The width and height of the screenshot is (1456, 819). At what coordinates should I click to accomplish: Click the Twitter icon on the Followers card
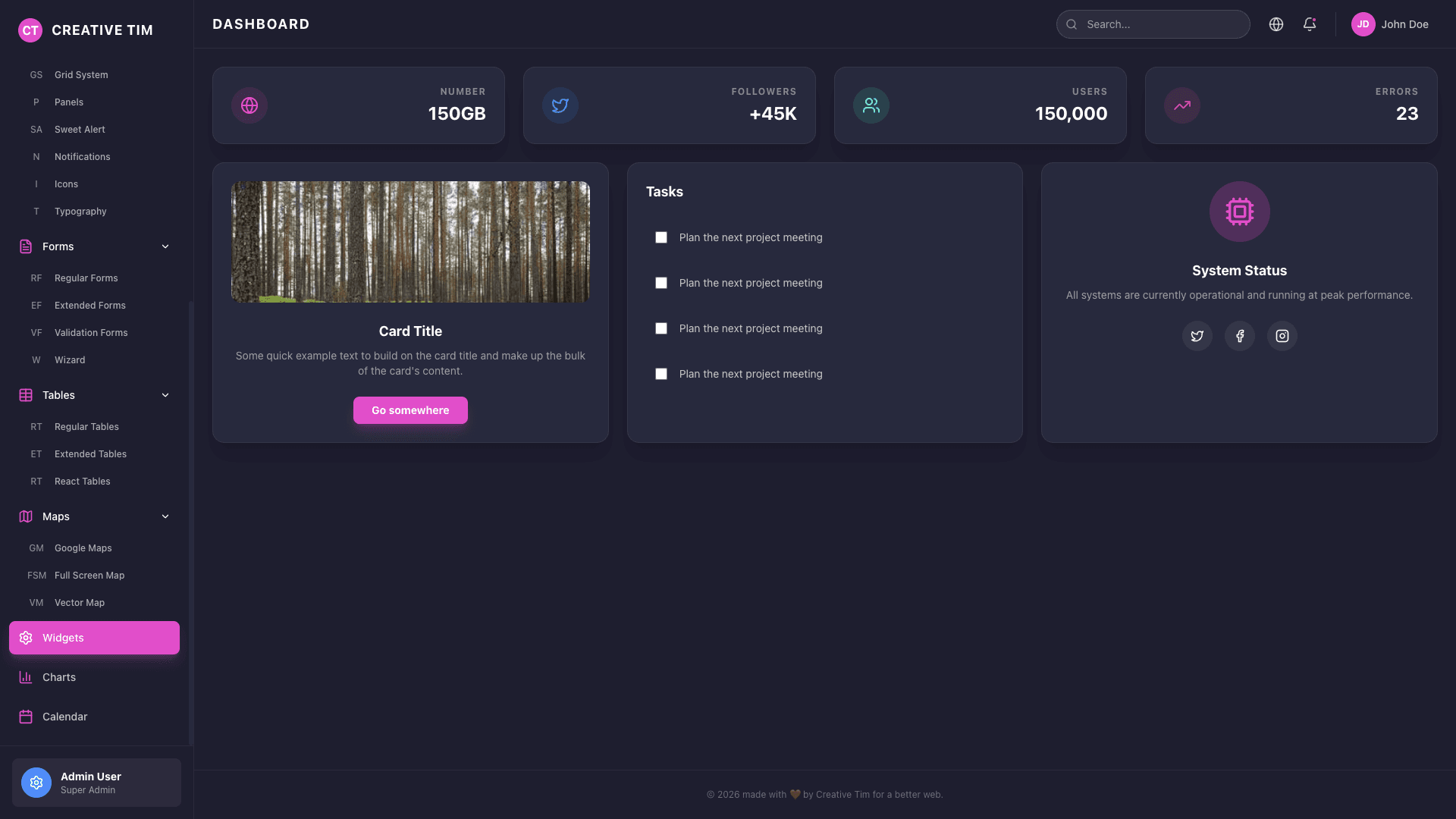pyautogui.click(x=560, y=105)
